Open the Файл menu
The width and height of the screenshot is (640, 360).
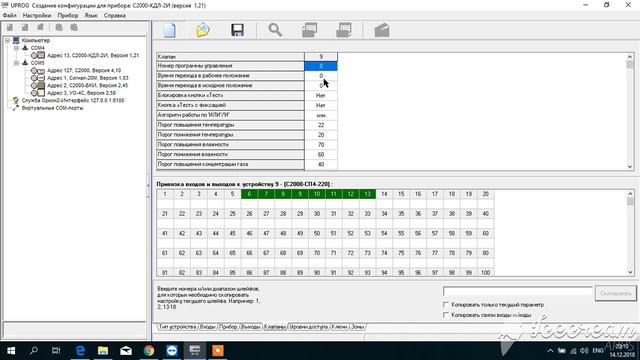click(x=10, y=15)
